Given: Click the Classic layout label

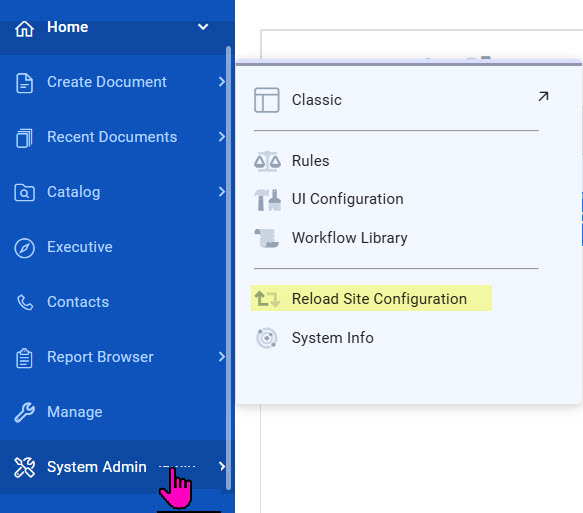Looking at the screenshot, I should tap(316, 100).
